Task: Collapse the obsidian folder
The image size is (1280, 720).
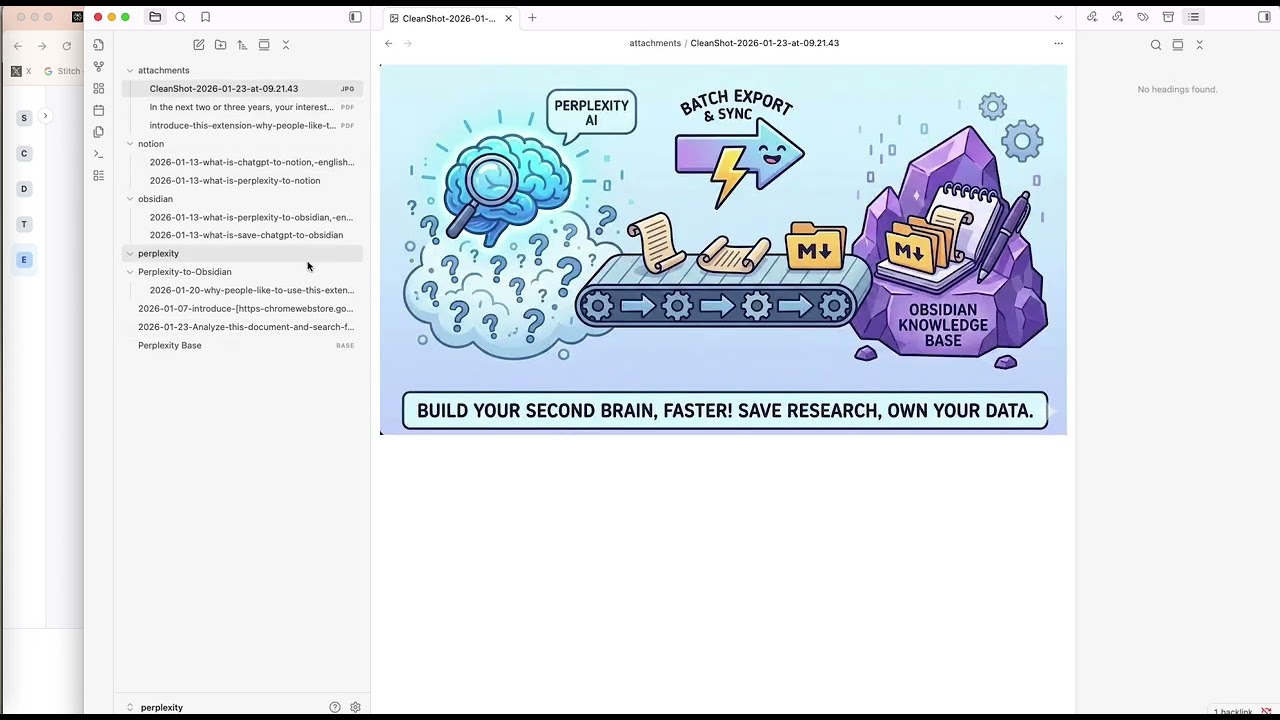Action: pos(130,199)
